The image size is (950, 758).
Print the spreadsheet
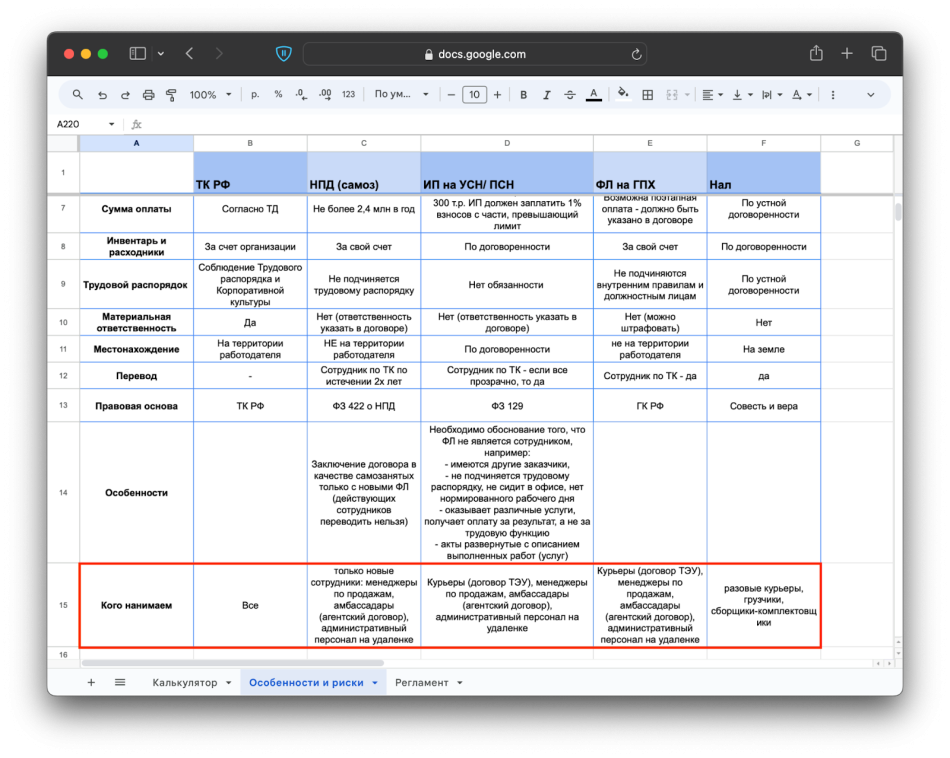coord(148,95)
